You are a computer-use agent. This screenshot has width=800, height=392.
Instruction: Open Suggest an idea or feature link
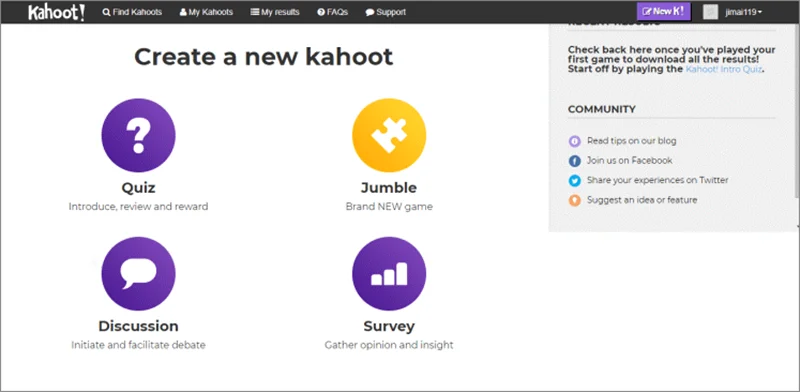[x=642, y=200]
